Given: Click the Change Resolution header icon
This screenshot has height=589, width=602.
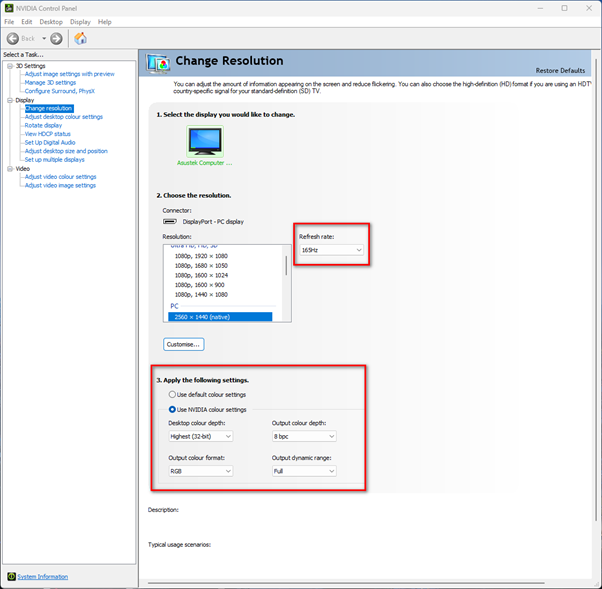Looking at the screenshot, I should point(159,64).
